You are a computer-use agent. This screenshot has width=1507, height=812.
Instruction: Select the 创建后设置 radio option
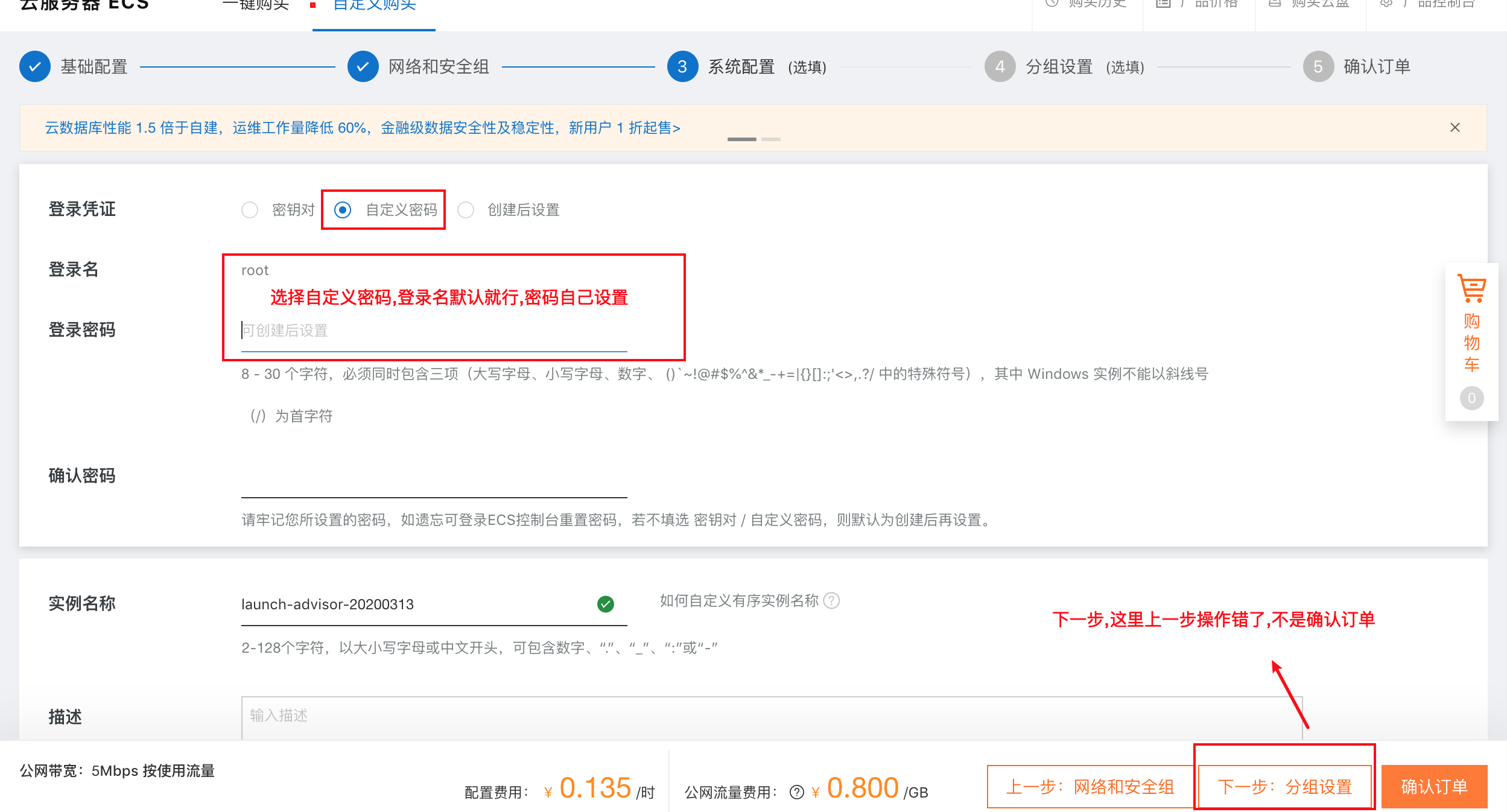coord(466,210)
